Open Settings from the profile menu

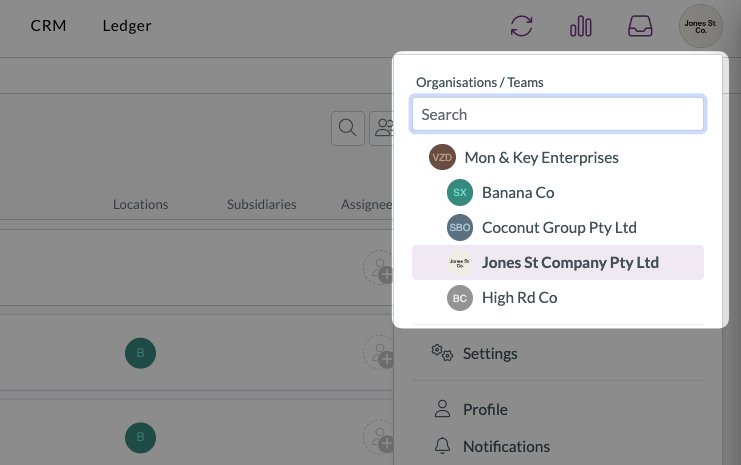click(489, 353)
